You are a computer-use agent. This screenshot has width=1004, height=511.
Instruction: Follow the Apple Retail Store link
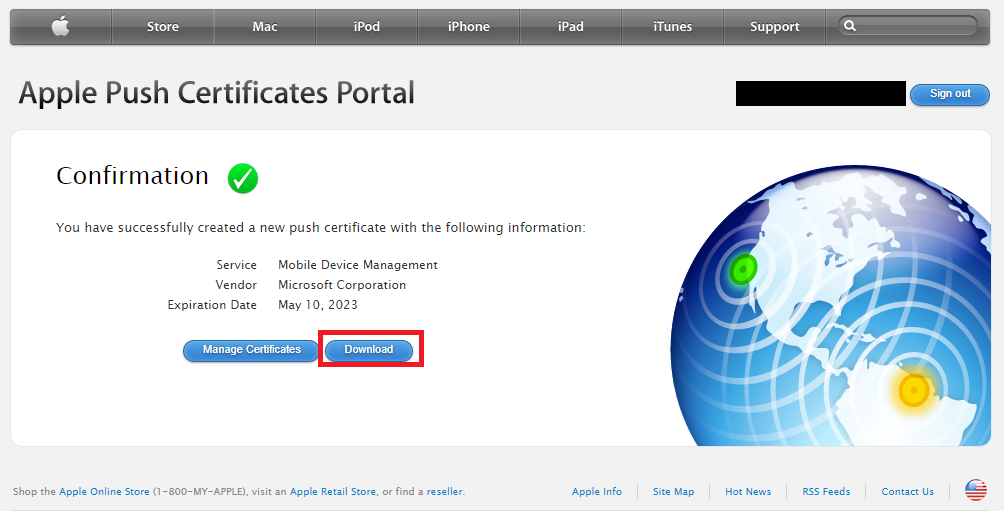[x=333, y=492]
